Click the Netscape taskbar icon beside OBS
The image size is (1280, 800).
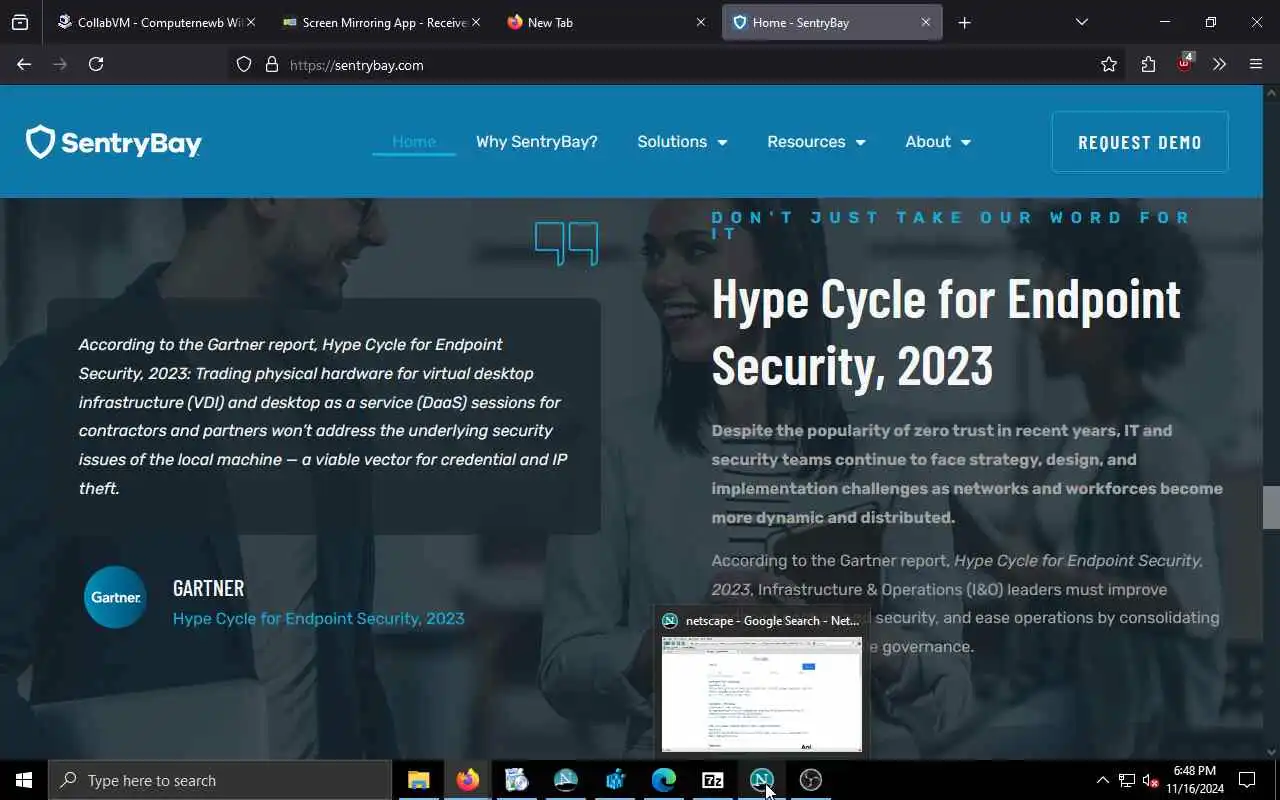pos(761,780)
